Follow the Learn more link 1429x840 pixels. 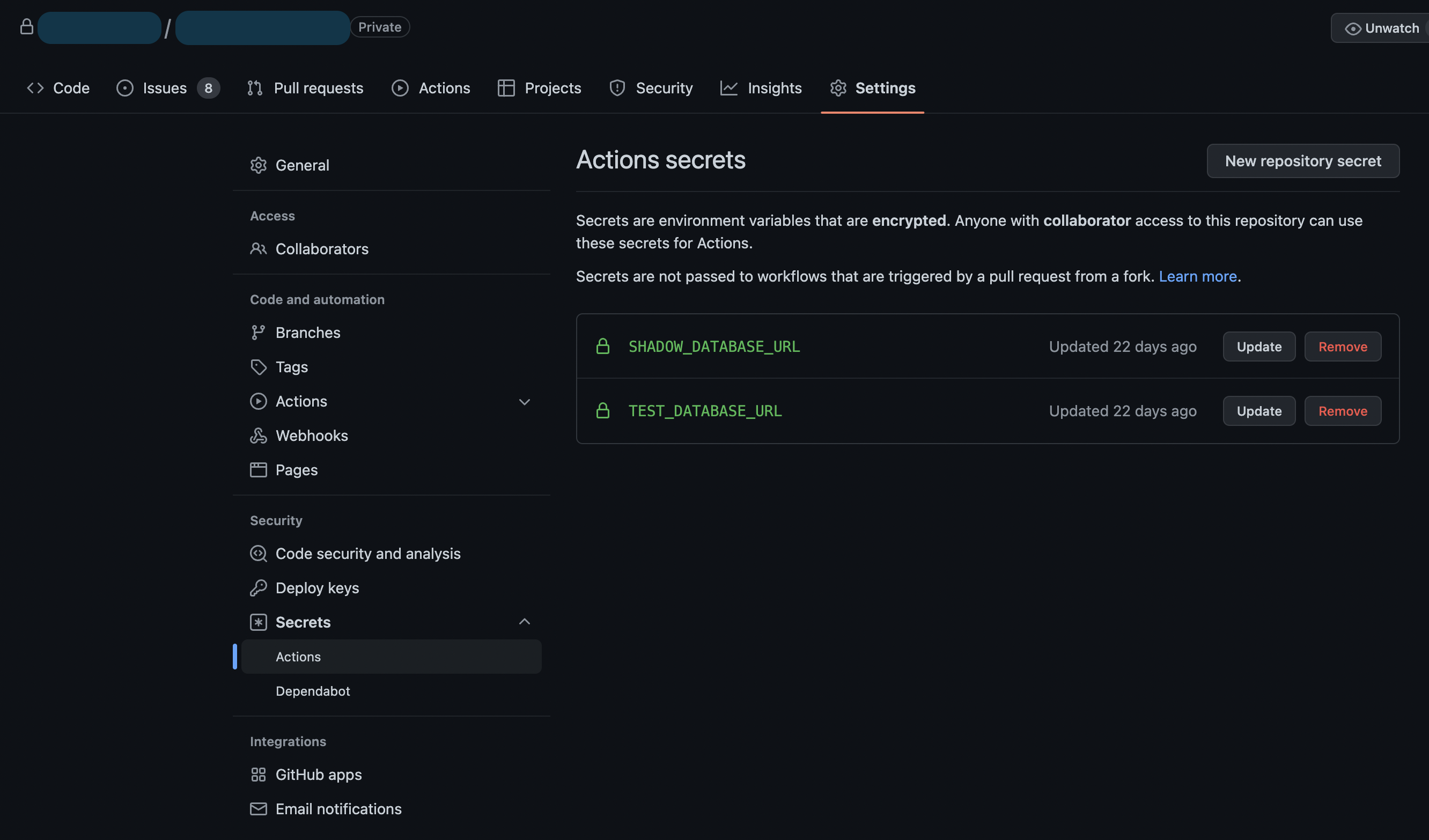pos(1197,276)
